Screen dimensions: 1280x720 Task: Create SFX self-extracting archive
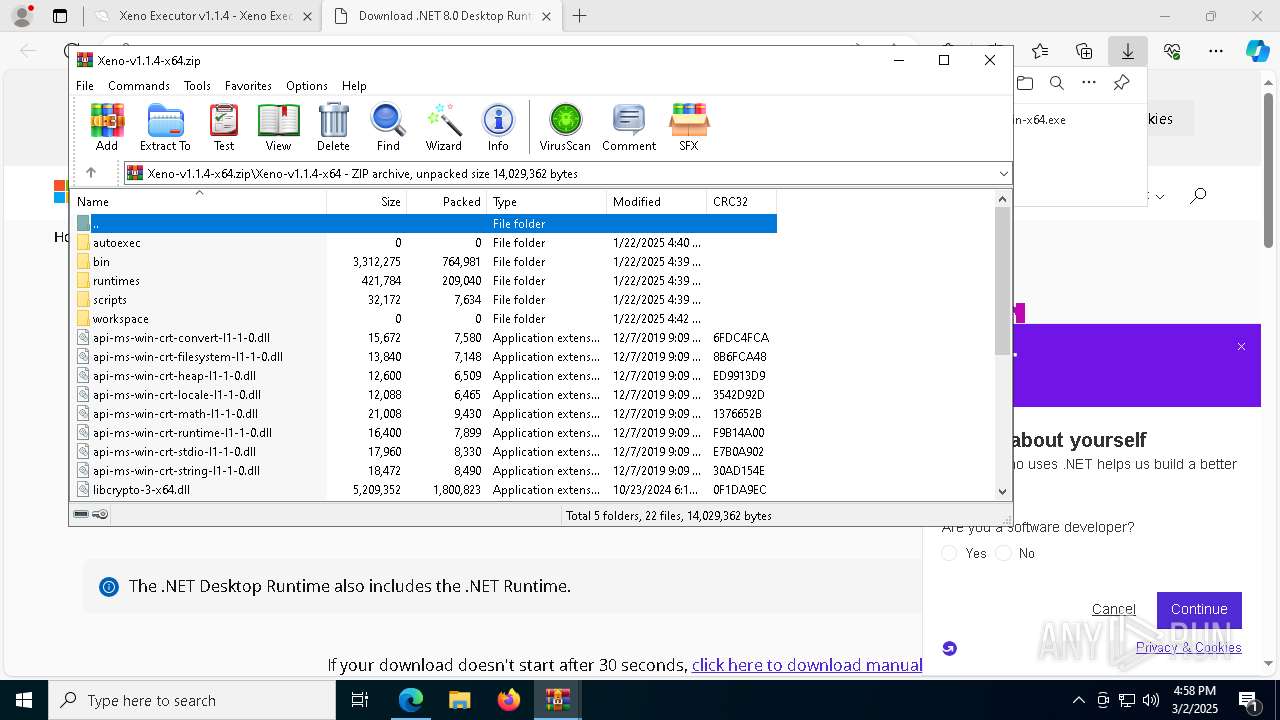point(689,127)
